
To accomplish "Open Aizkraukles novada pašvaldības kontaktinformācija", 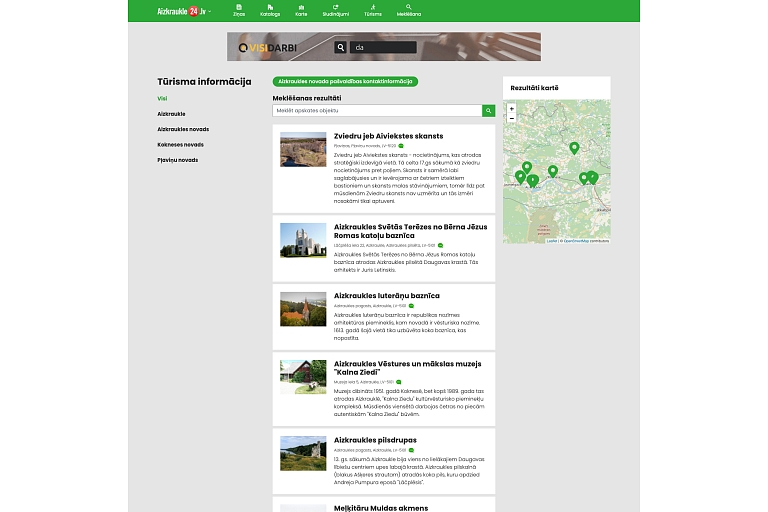I will tap(345, 81).
